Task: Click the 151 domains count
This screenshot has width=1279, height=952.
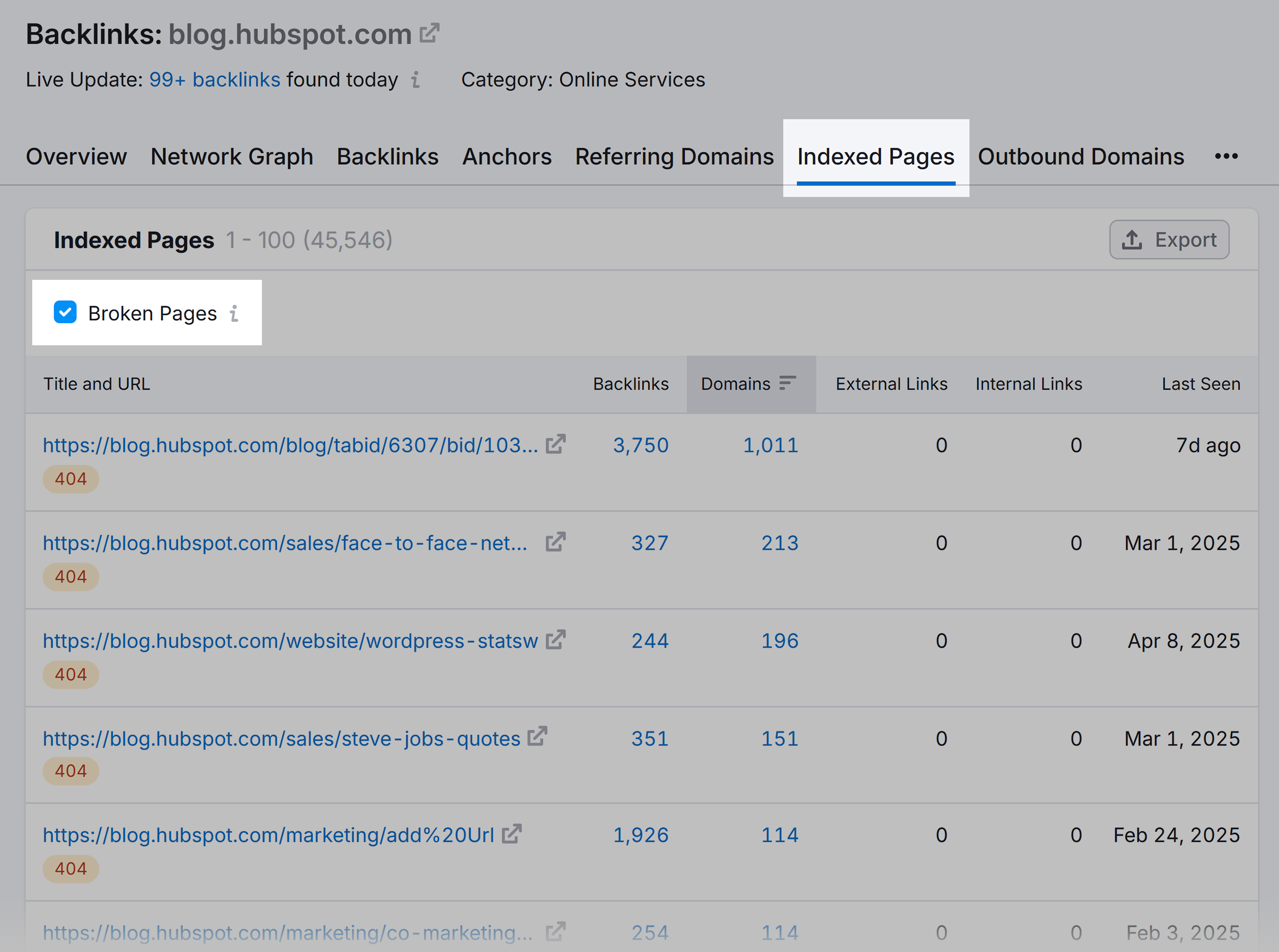Action: (x=779, y=739)
